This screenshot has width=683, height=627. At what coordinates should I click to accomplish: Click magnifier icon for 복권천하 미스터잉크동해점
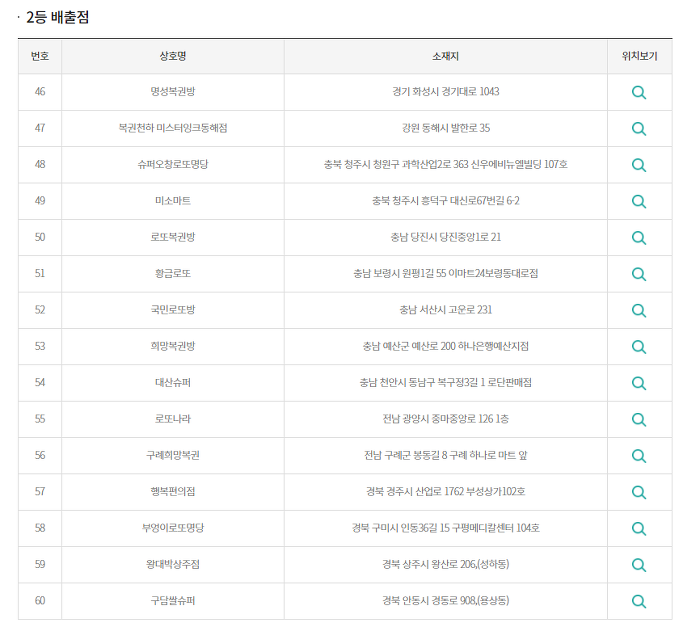[x=639, y=129]
